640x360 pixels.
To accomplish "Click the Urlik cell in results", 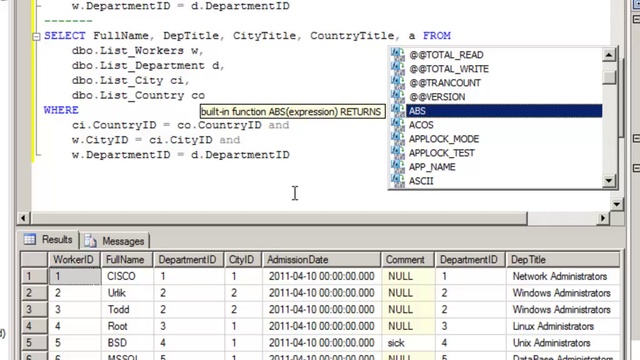I will point(127,293).
